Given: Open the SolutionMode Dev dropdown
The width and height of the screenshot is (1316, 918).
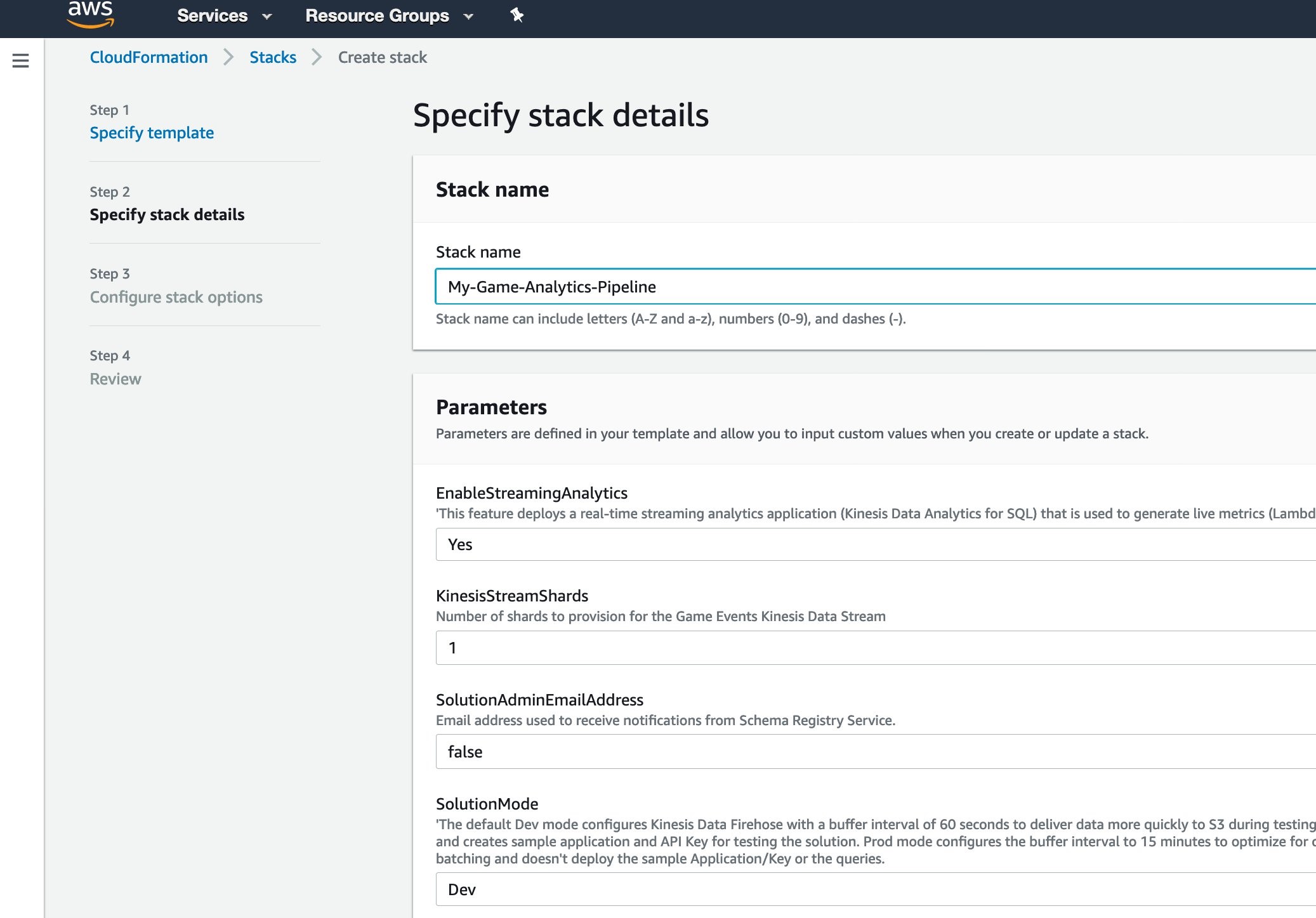Looking at the screenshot, I should tap(876, 889).
